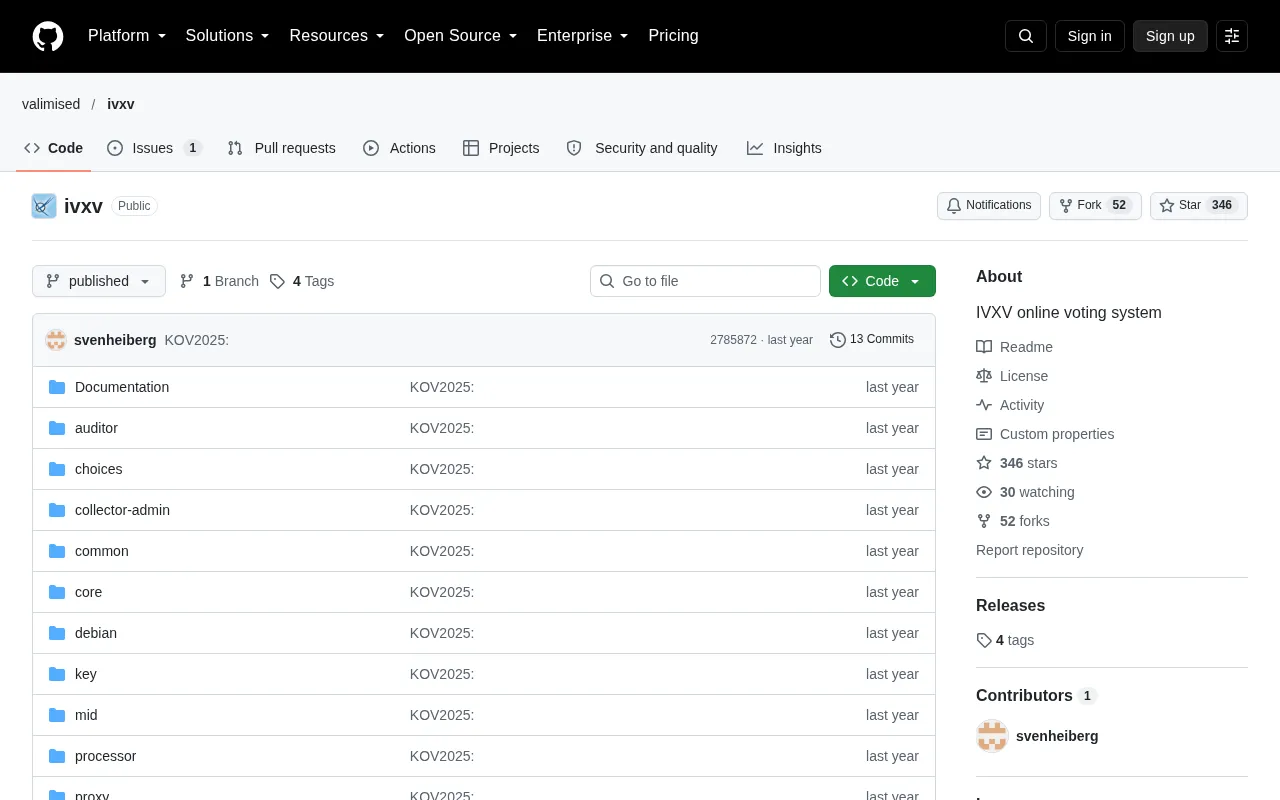The width and height of the screenshot is (1280, 800).
Task: Switch to the Insights tab
Action: pos(784,148)
